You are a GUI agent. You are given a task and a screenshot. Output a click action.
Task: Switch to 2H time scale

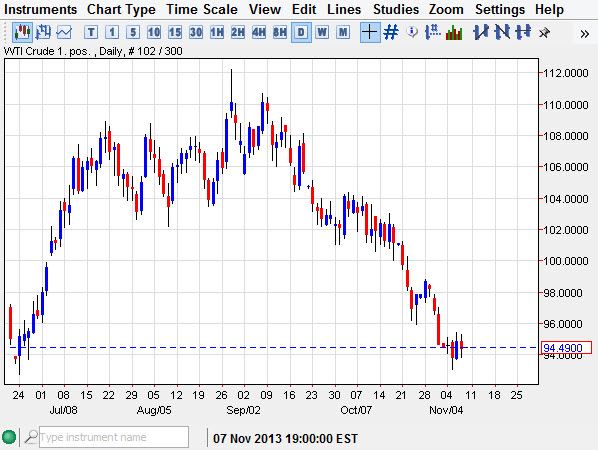point(238,32)
